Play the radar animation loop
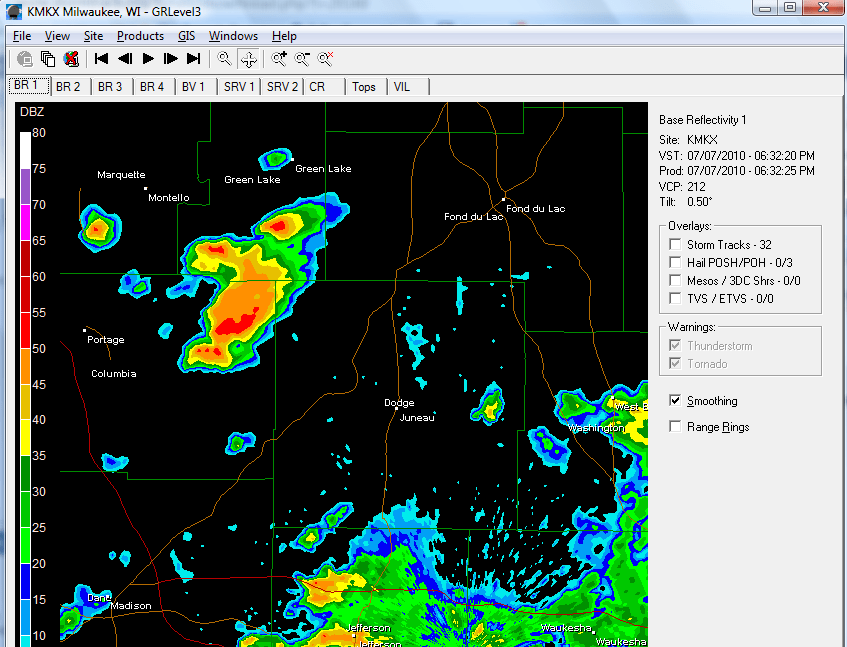This screenshot has width=847, height=647. [x=148, y=58]
